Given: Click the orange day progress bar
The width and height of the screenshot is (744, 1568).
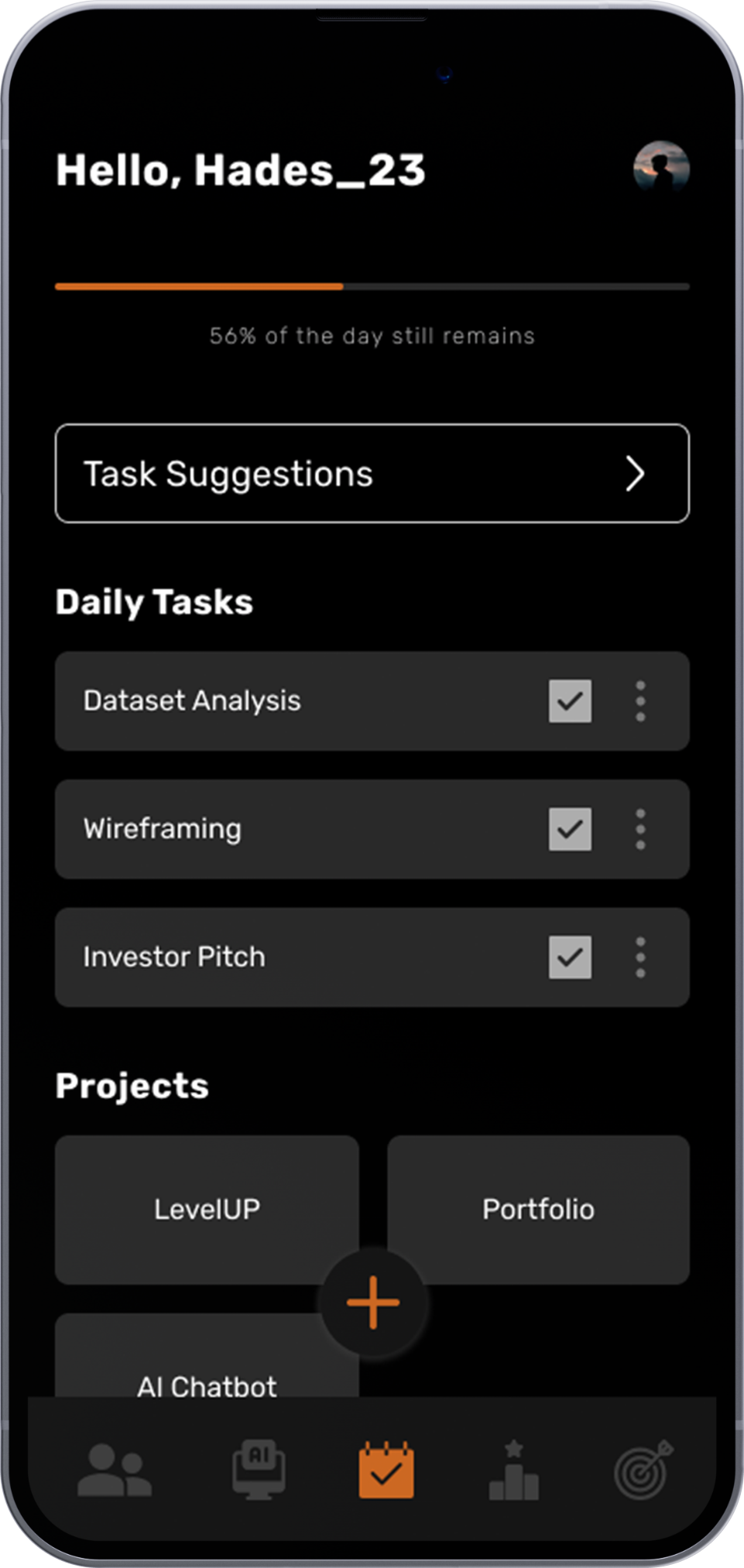Looking at the screenshot, I should click(199, 286).
